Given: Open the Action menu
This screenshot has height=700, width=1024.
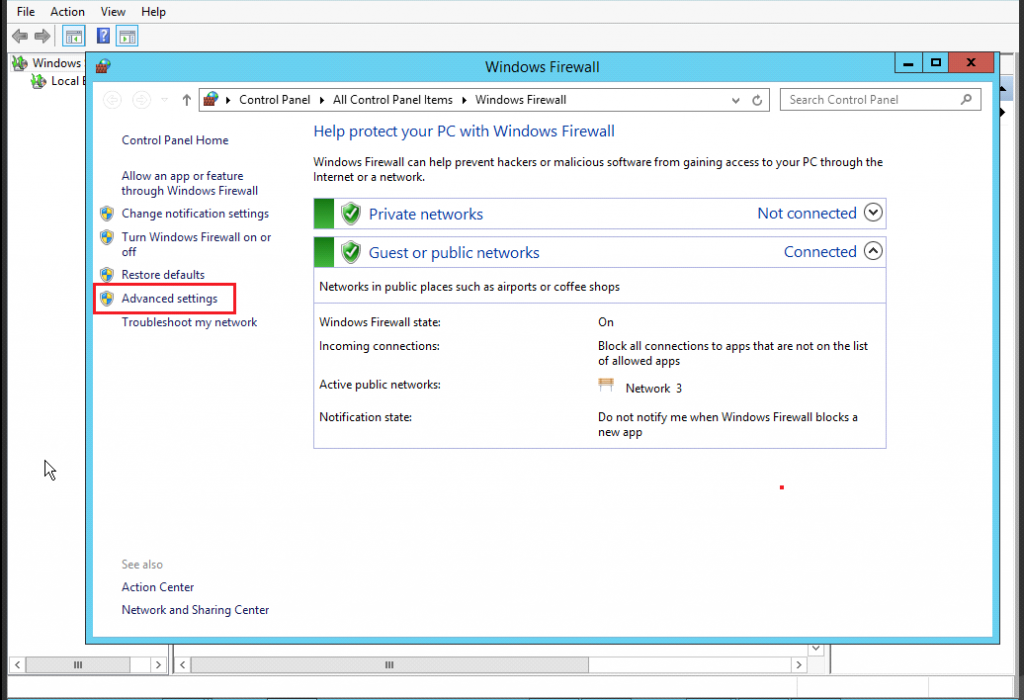Looking at the screenshot, I should pyautogui.click(x=67, y=12).
